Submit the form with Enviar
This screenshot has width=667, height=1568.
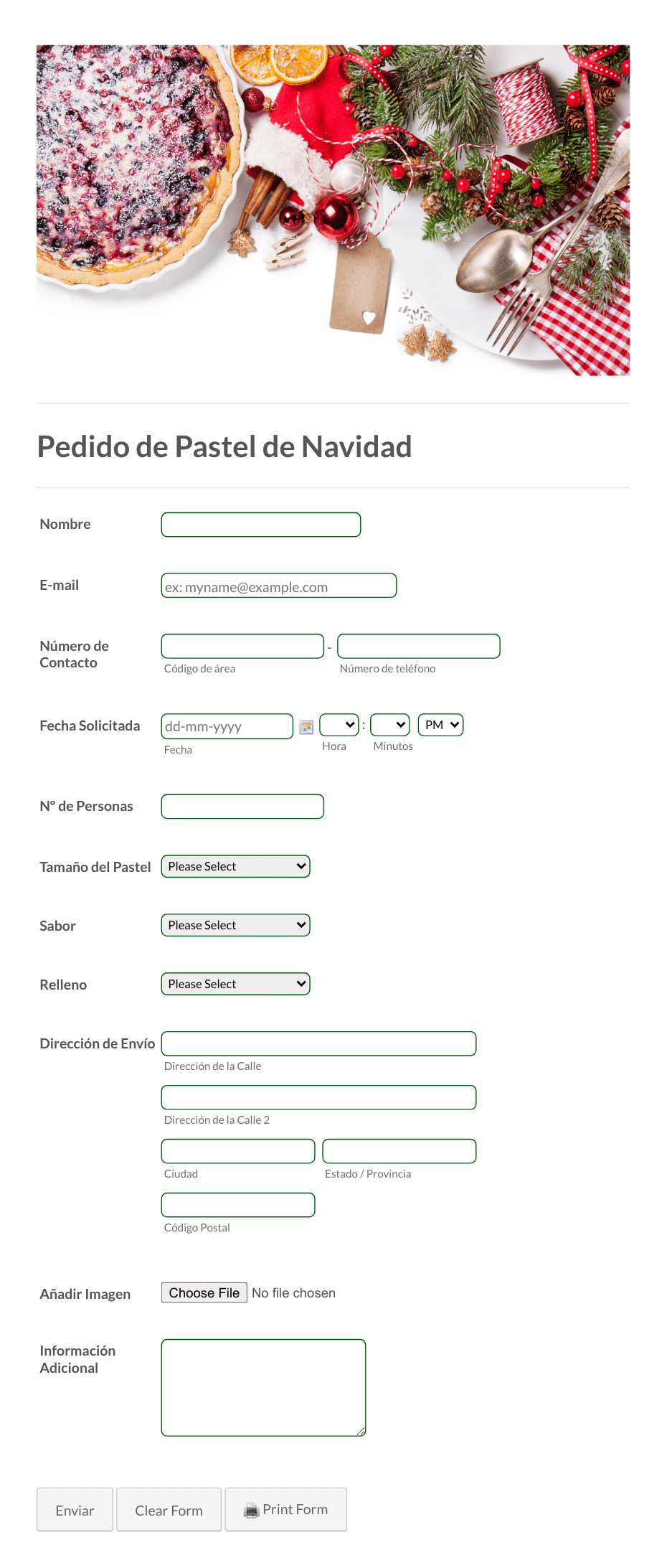(75, 1509)
